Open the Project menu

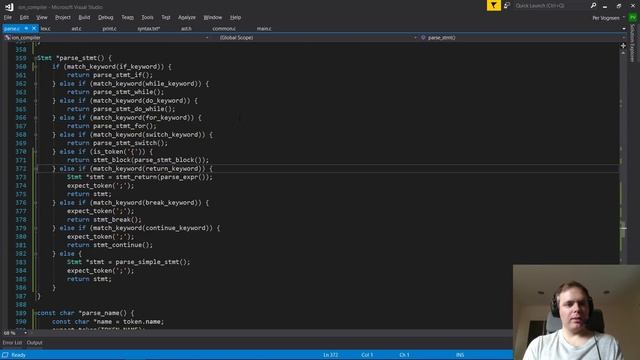(x=63, y=18)
